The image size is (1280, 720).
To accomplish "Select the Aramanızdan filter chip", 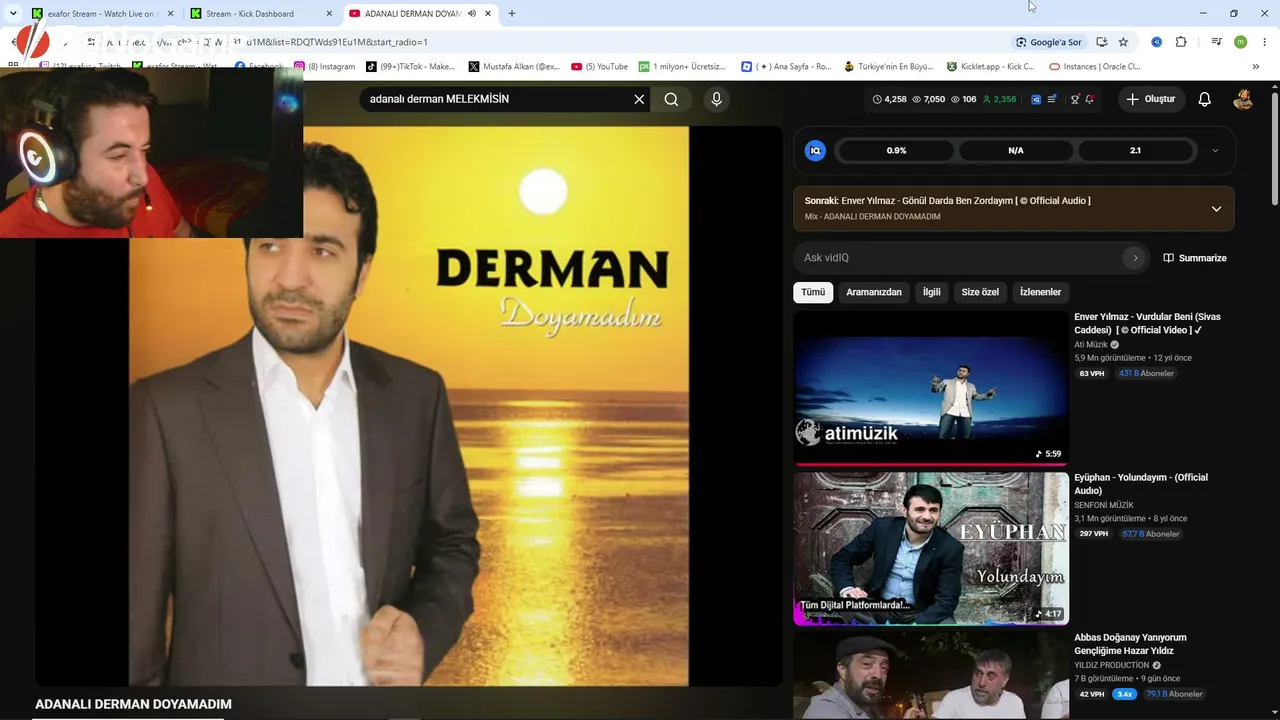I will (x=874, y=292).
